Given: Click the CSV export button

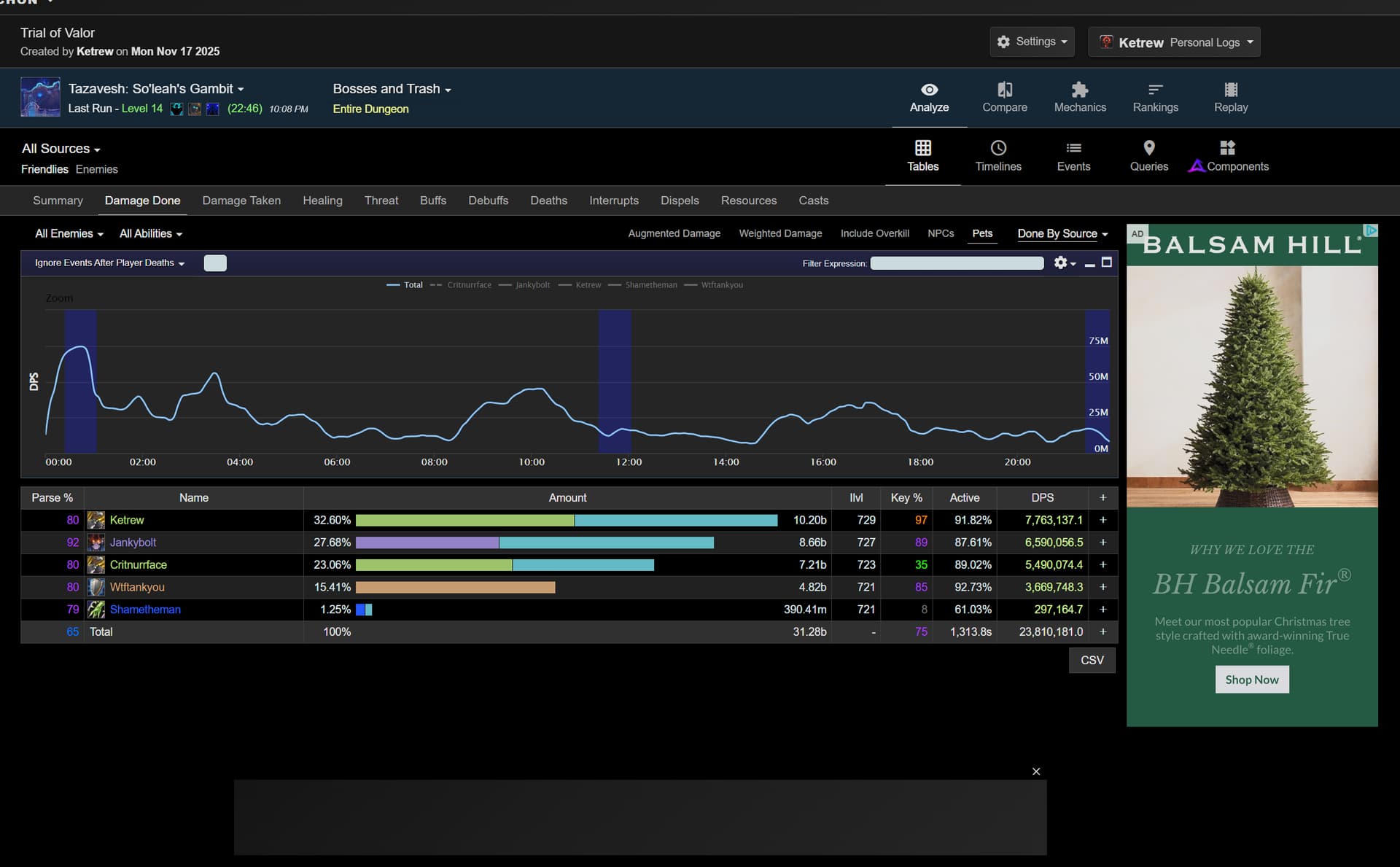Looking at the screenshot, I should point(1092,660).
